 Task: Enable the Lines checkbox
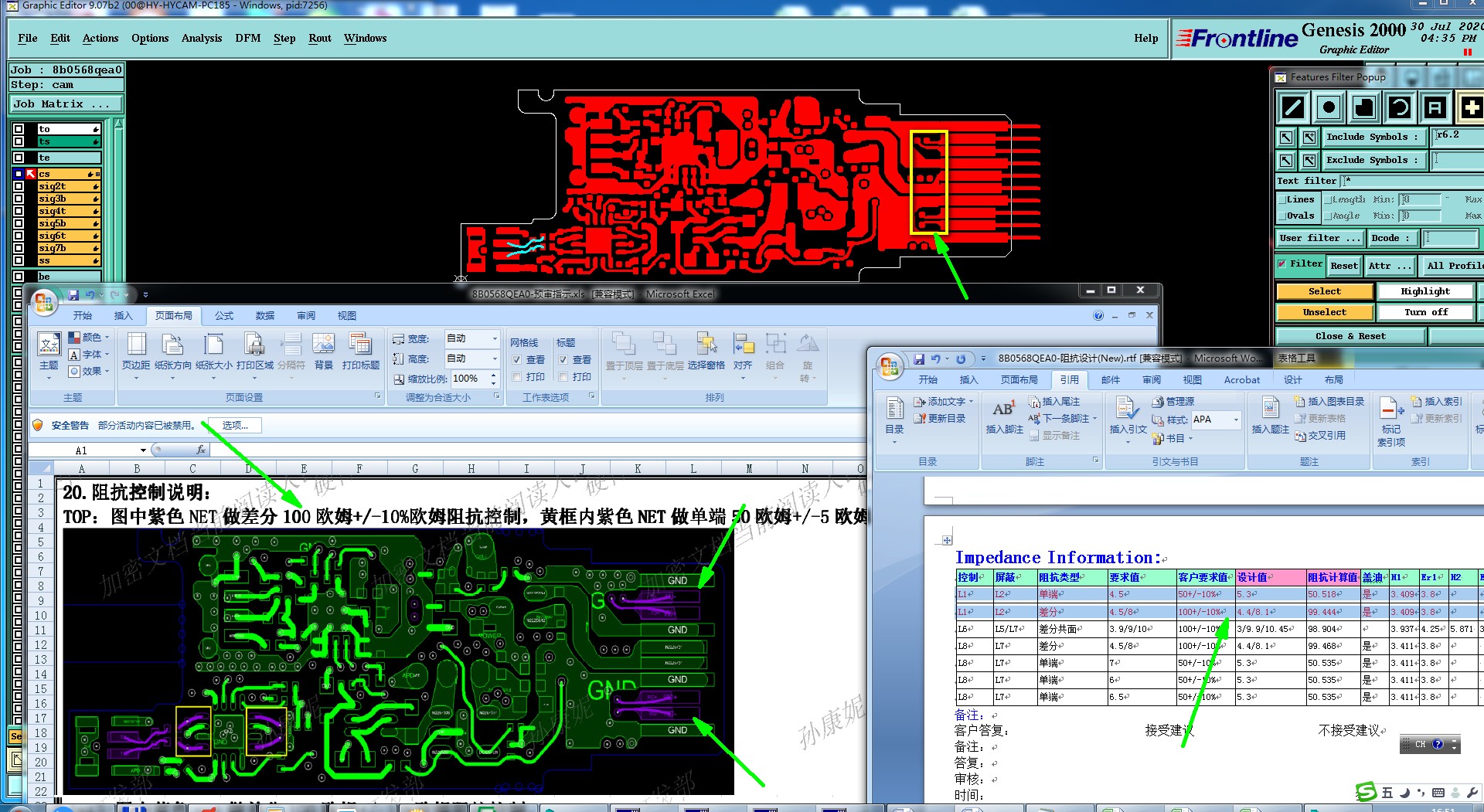click(x=1281, y=199)
